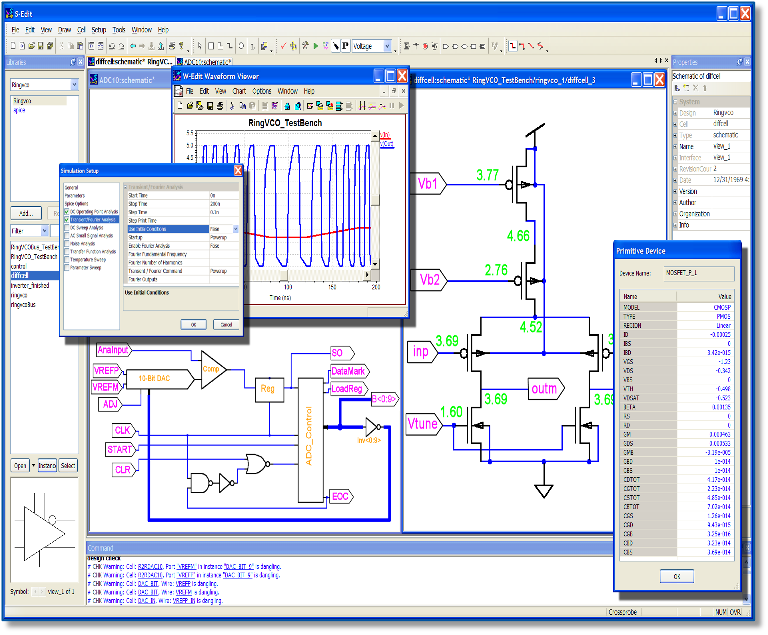Expand the Name property row
Screen dimensions: 768x635
tap(676, 147)
